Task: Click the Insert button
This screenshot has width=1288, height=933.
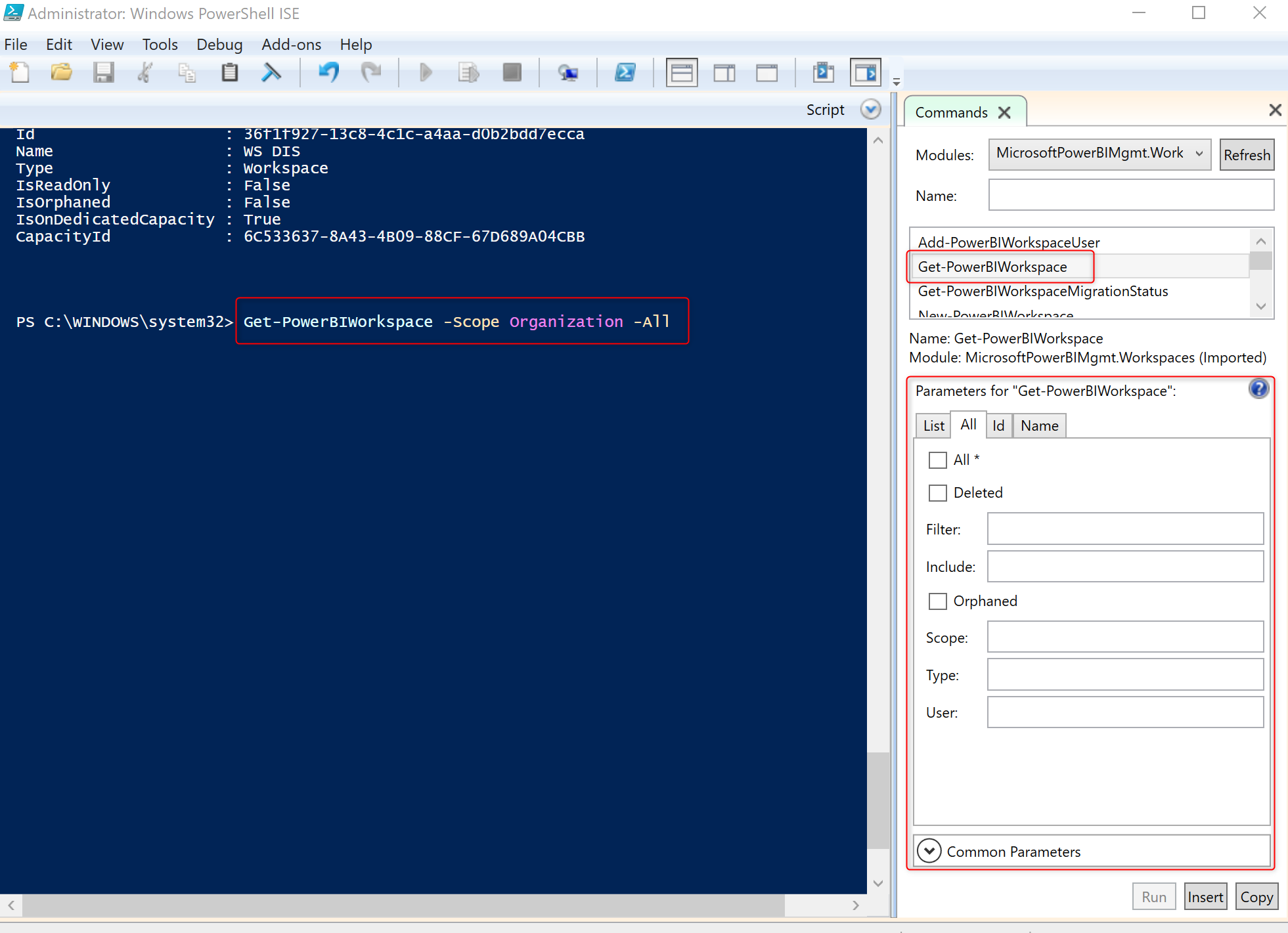Action: click(1205, 897)
